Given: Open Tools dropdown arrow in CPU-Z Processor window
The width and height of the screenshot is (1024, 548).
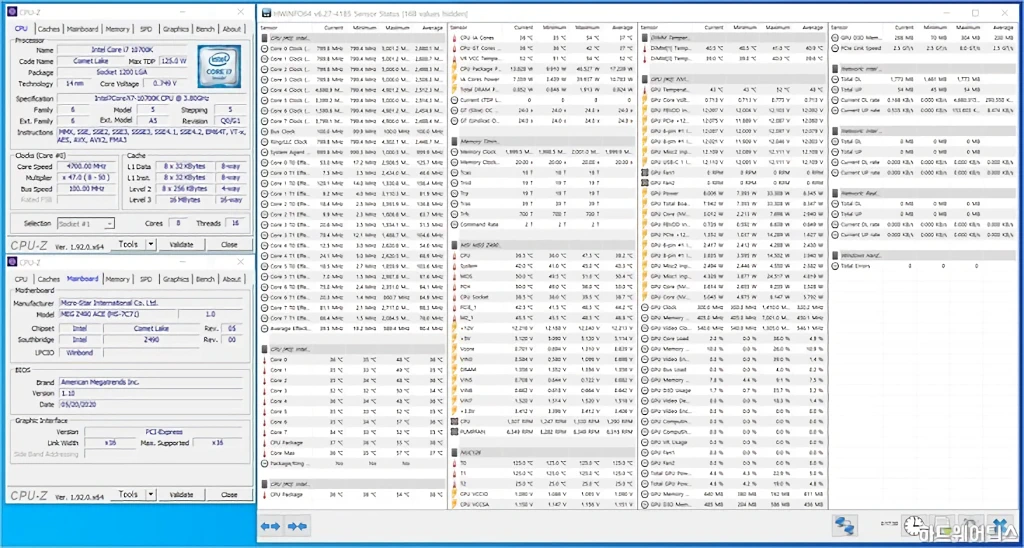Looking at the screenshot, I should [151, 244].
